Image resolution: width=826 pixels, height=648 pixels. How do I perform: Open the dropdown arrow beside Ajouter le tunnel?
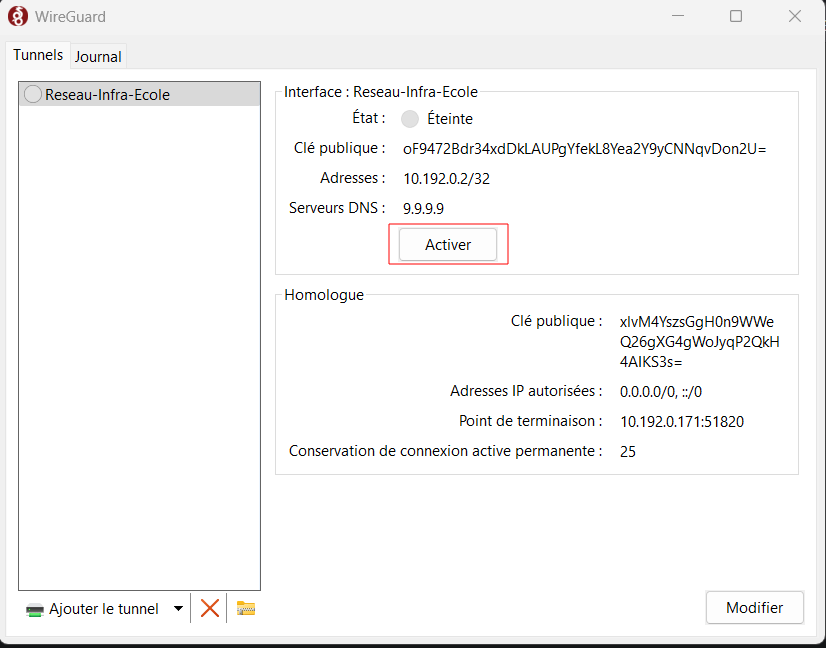[x=179, y=608]
